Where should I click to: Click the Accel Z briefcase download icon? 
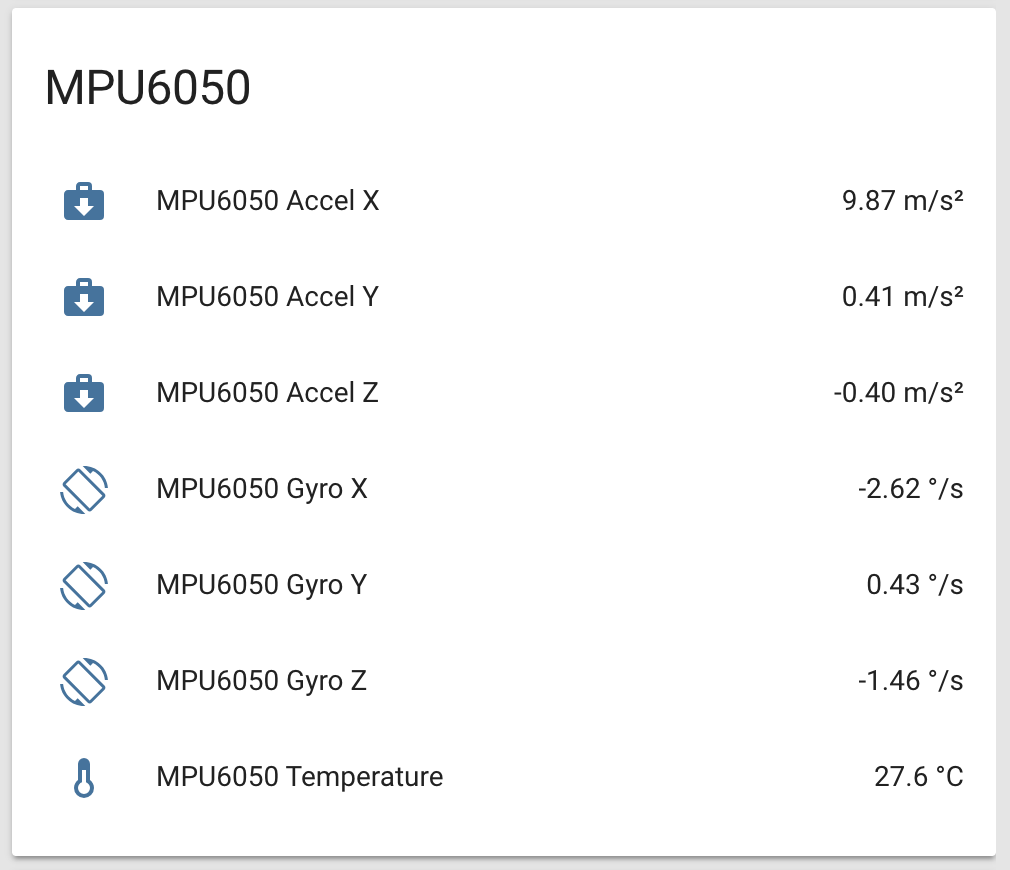[84, 394]
